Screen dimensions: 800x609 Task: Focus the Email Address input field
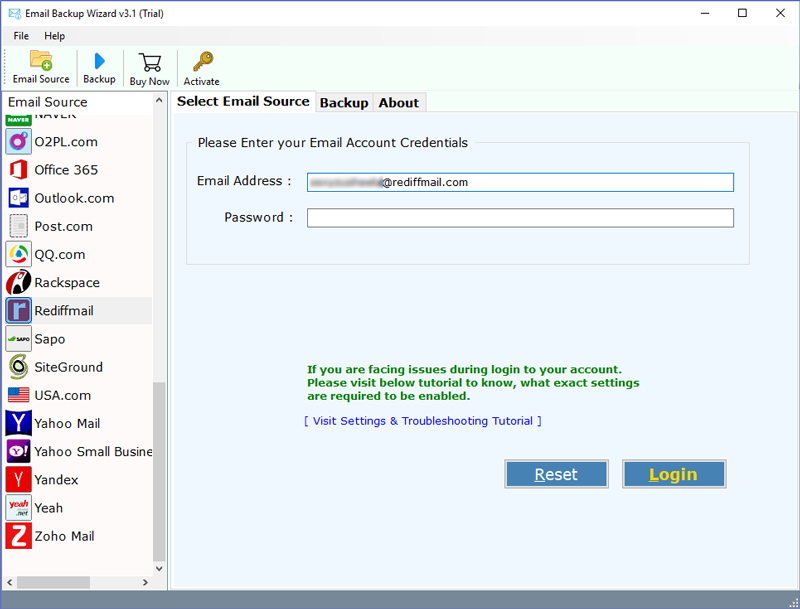520,182
